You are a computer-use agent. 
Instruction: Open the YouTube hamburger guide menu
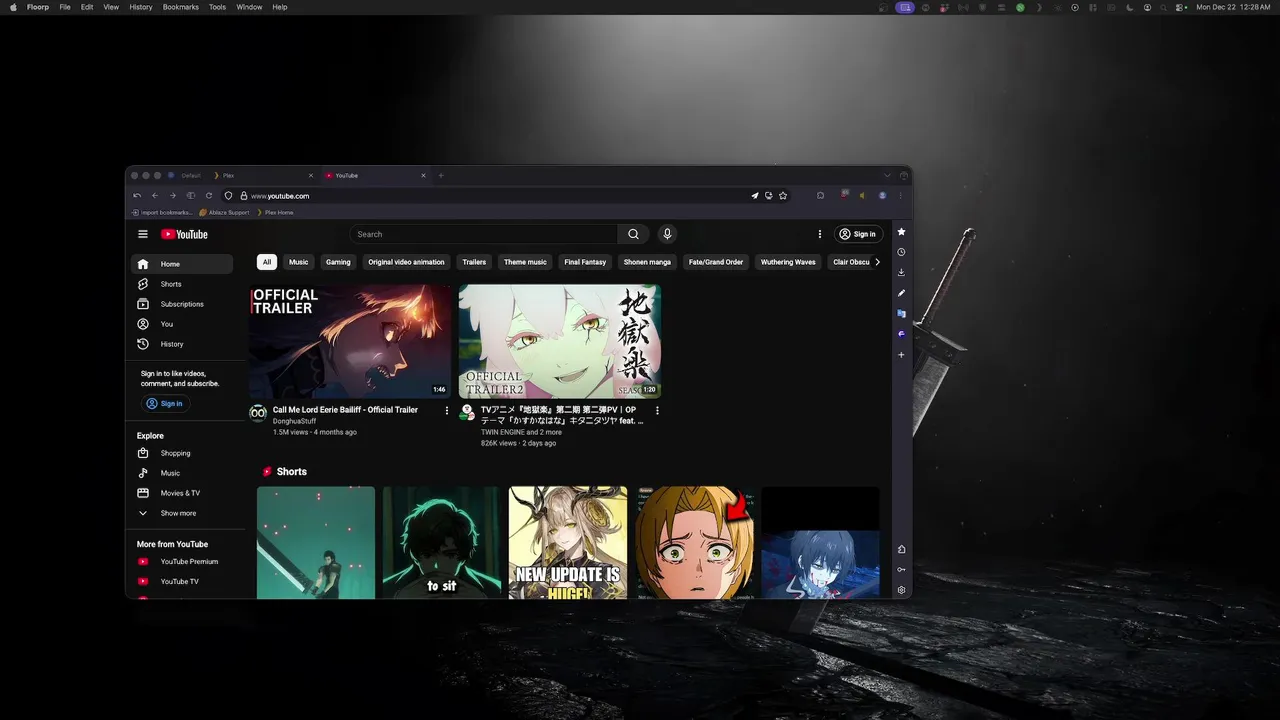coord(143,234)
